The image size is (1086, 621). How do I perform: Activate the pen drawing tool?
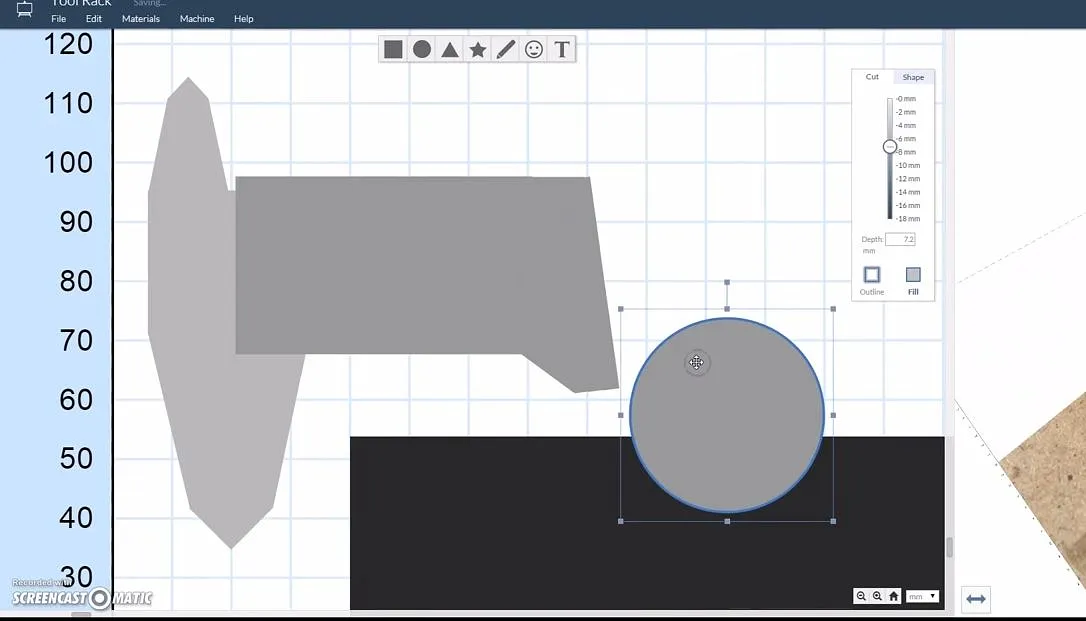click(x=506, y=49)
